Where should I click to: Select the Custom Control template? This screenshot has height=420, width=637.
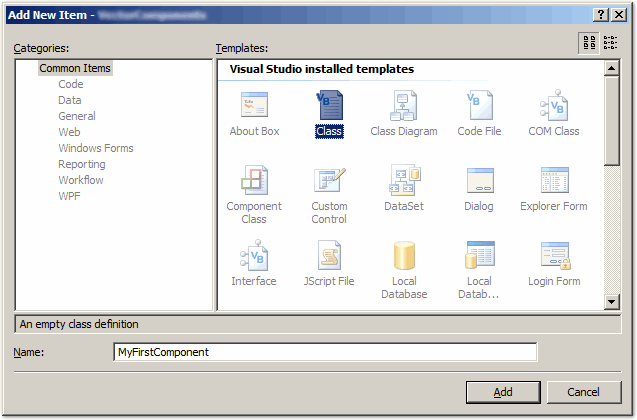coord(329,181)
